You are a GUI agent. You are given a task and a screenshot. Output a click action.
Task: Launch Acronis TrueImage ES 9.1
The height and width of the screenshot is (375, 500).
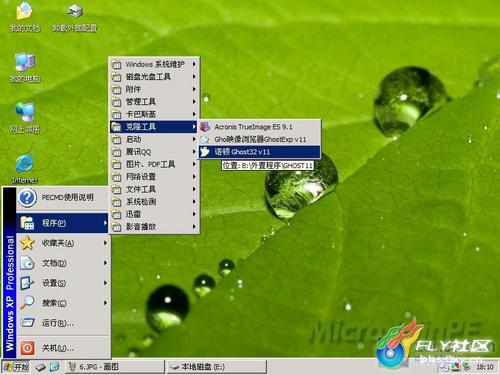[x=259, y=127]
